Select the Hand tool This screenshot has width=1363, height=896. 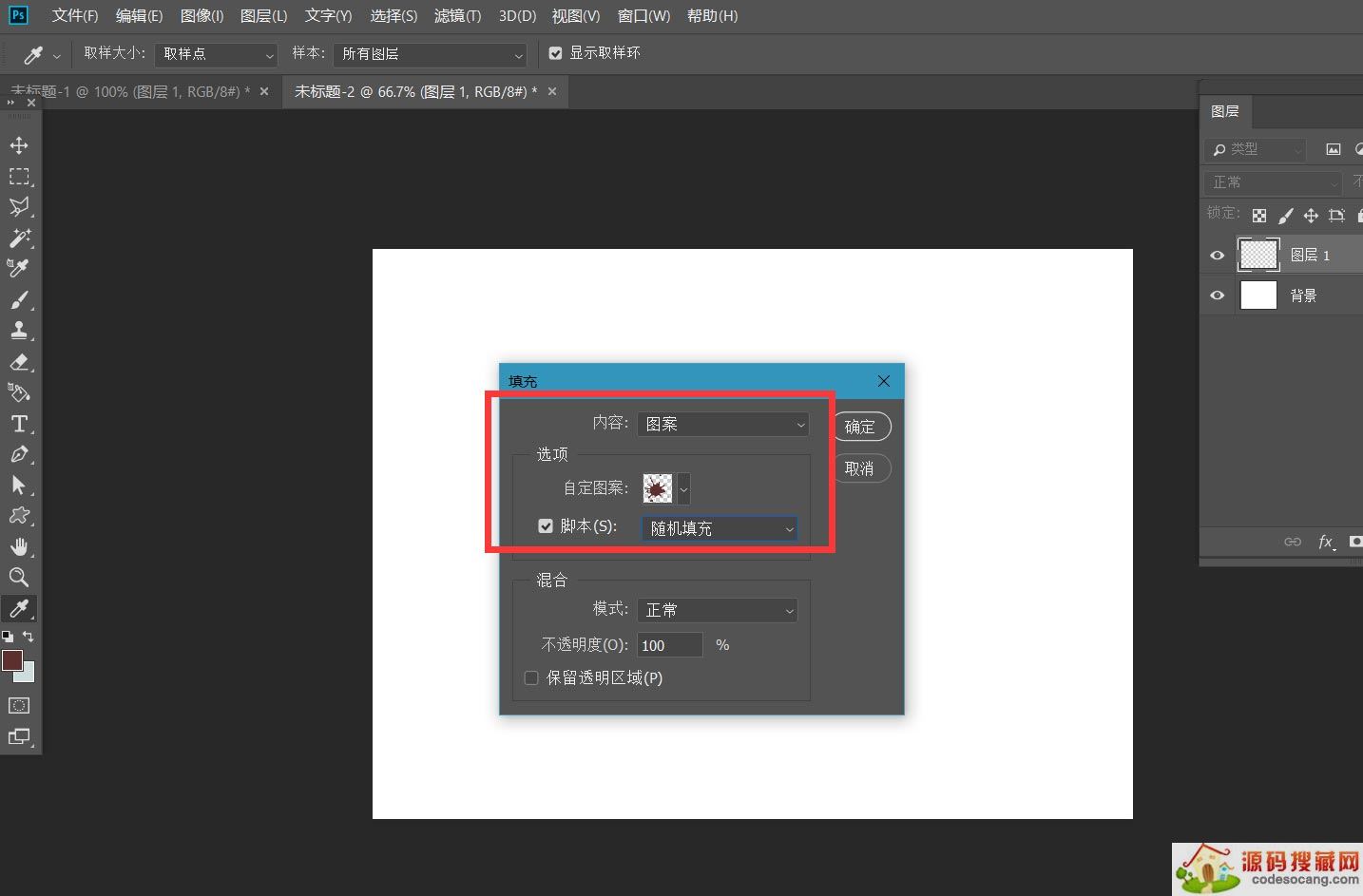coord(19,546)
